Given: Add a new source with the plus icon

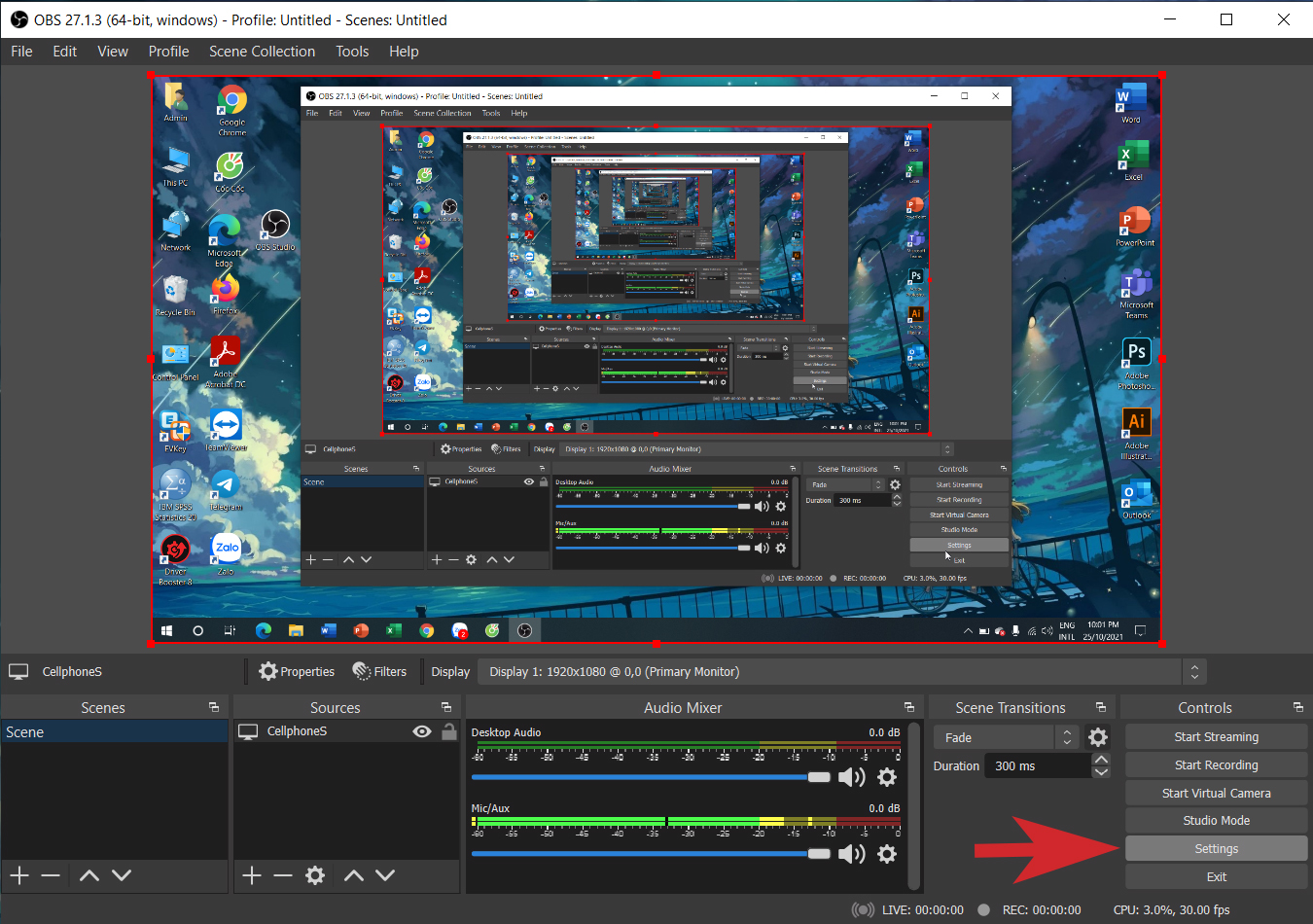Looking at the screenshot, I should [250, 875].
